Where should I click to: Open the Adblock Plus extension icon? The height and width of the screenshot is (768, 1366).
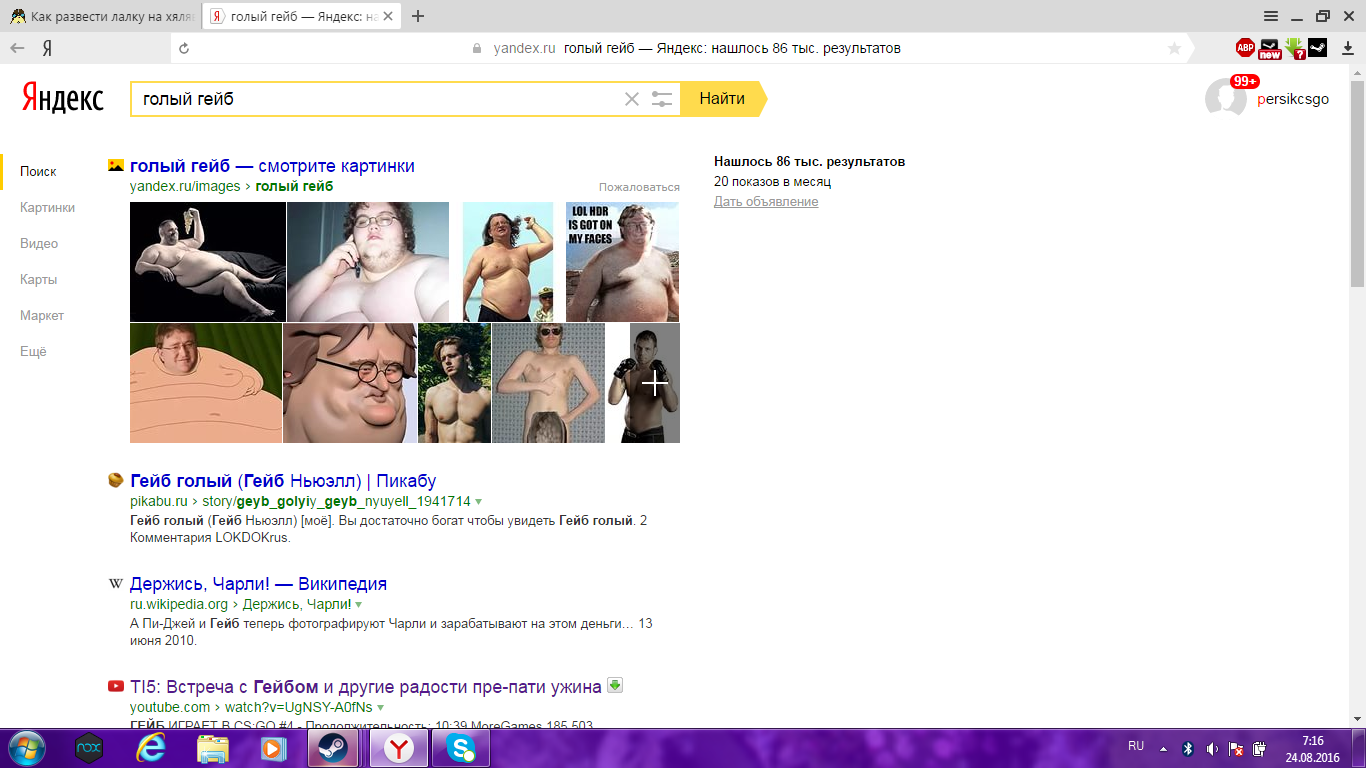1245,48
